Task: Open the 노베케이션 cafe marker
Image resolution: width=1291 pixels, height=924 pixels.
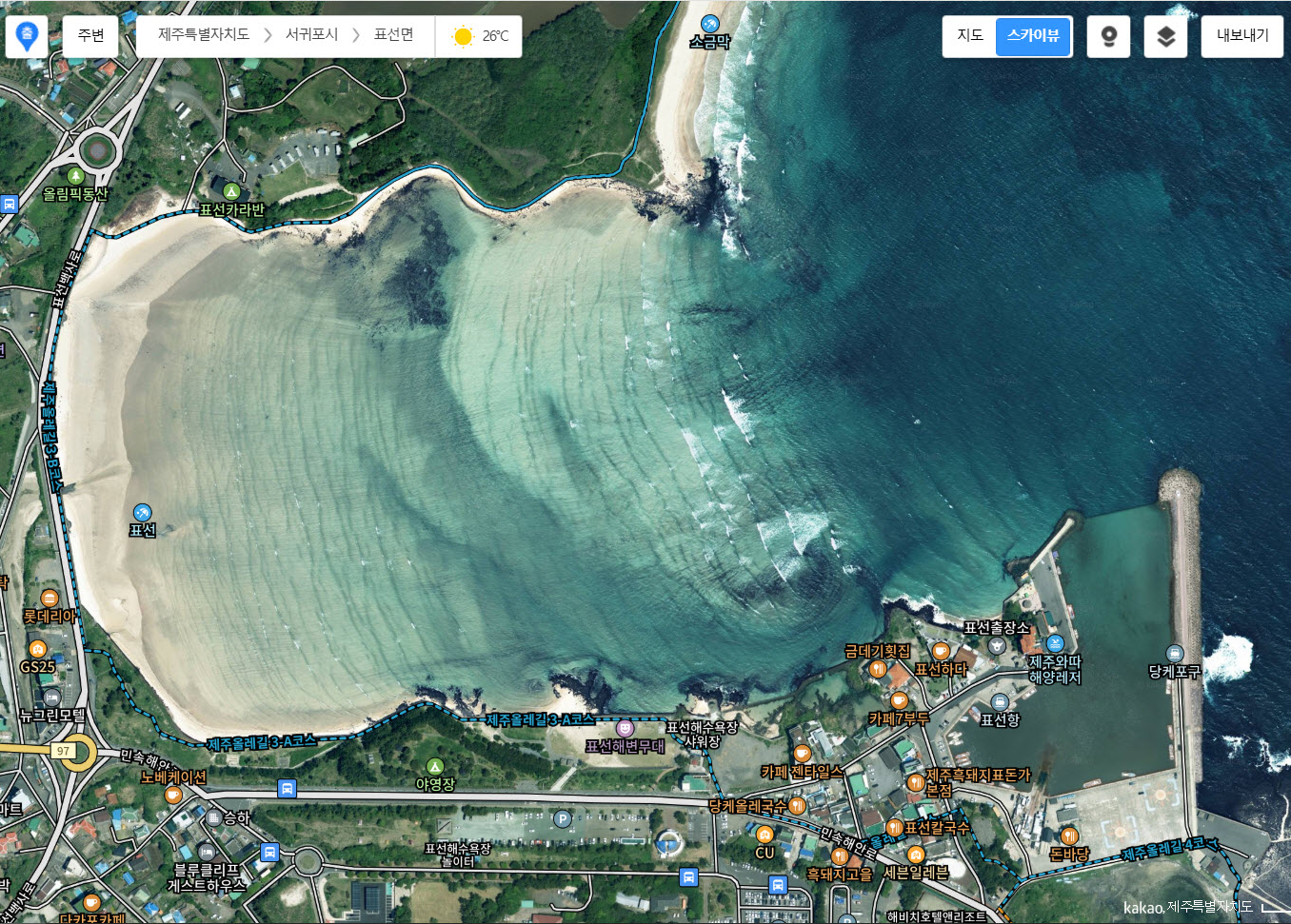Action: pyautogui.click(x=173, y=795)
